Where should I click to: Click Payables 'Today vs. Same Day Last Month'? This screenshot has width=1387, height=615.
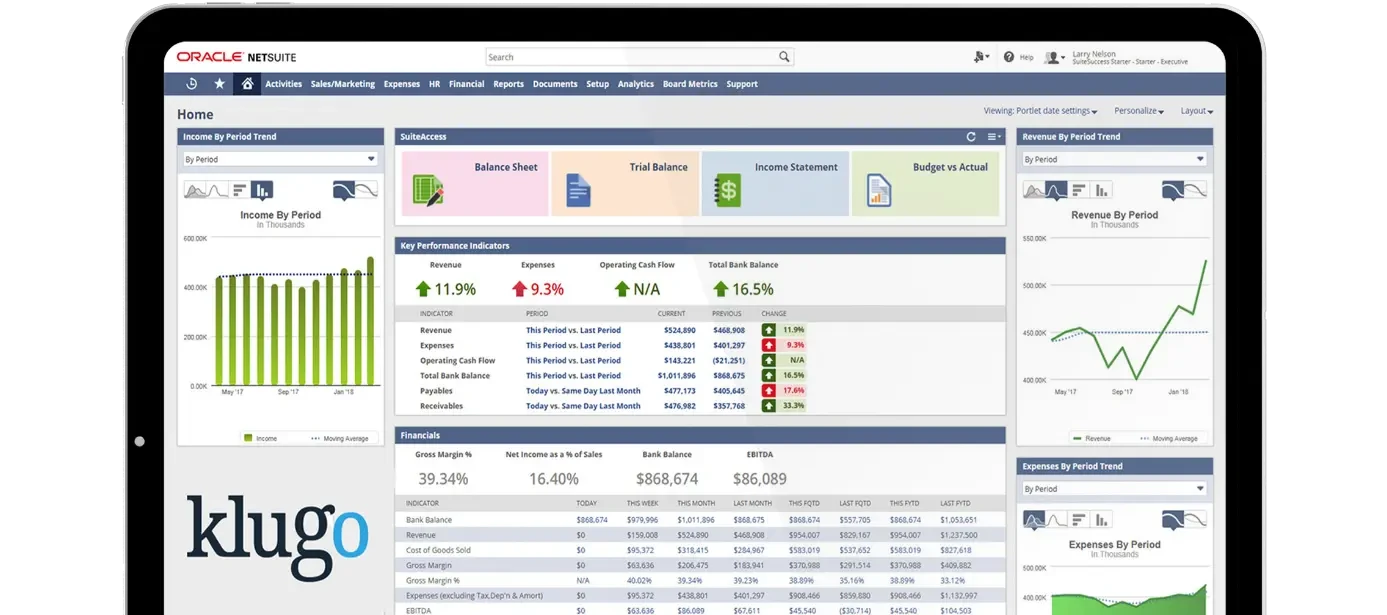[x=583, y=391]
